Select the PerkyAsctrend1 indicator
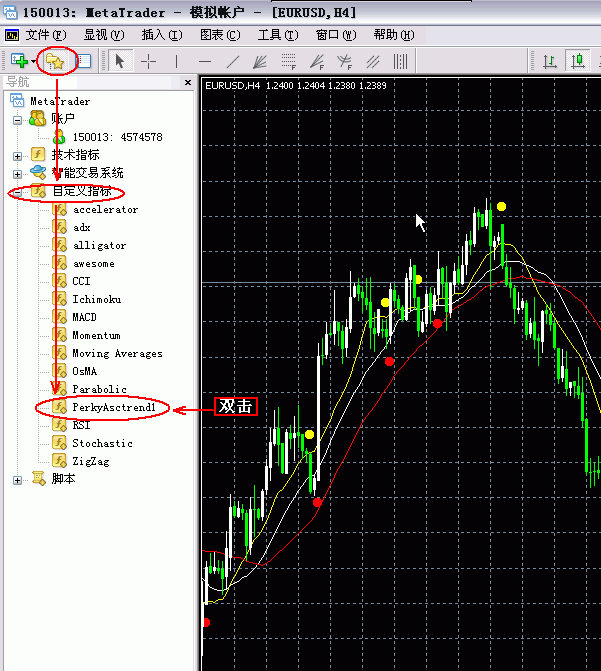 click(x=113, y=407)
